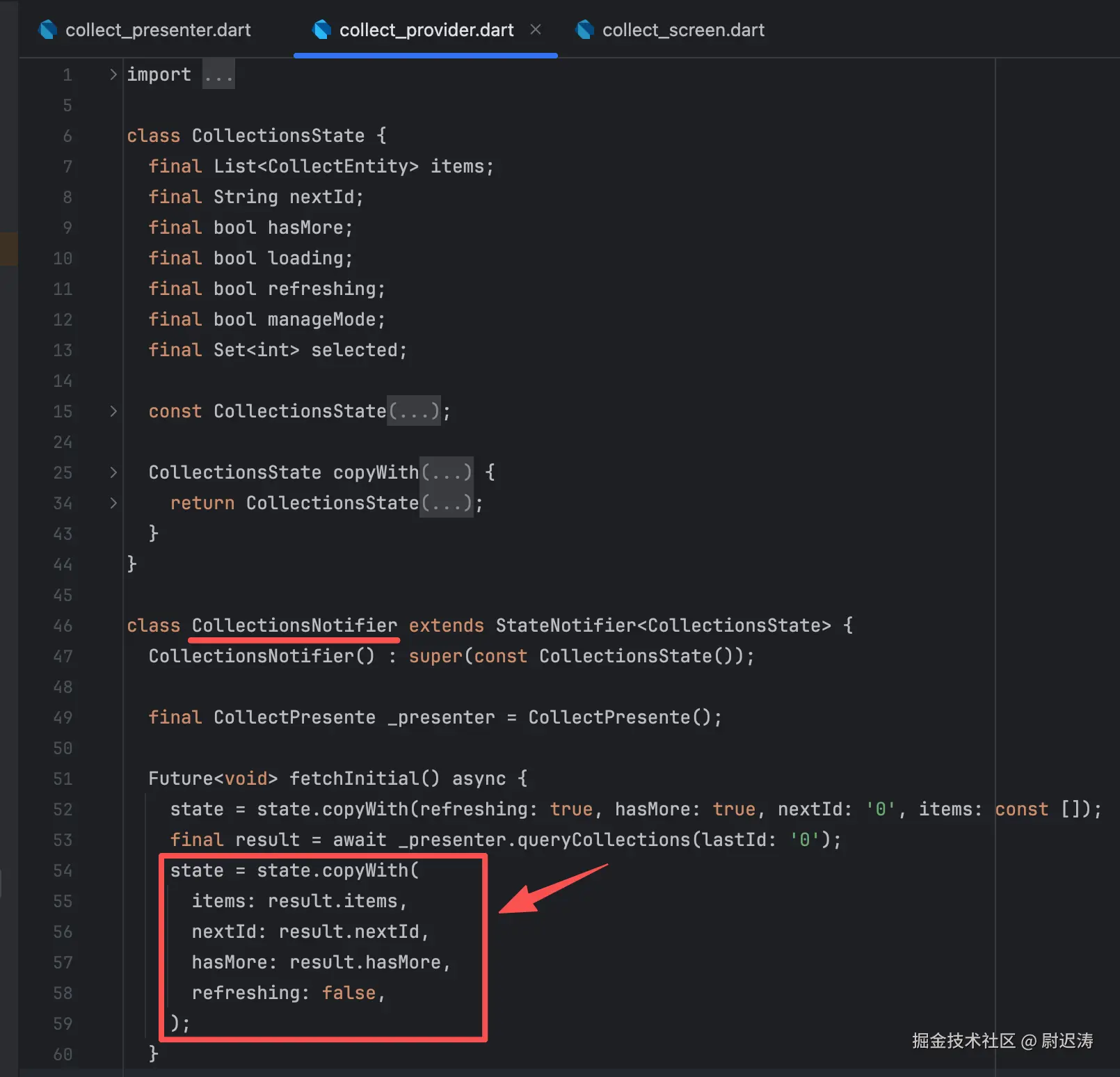Expand the folded const CollectionsState constructor chevron
Screen dimensions: 1120x1077
tap(113, 410)
